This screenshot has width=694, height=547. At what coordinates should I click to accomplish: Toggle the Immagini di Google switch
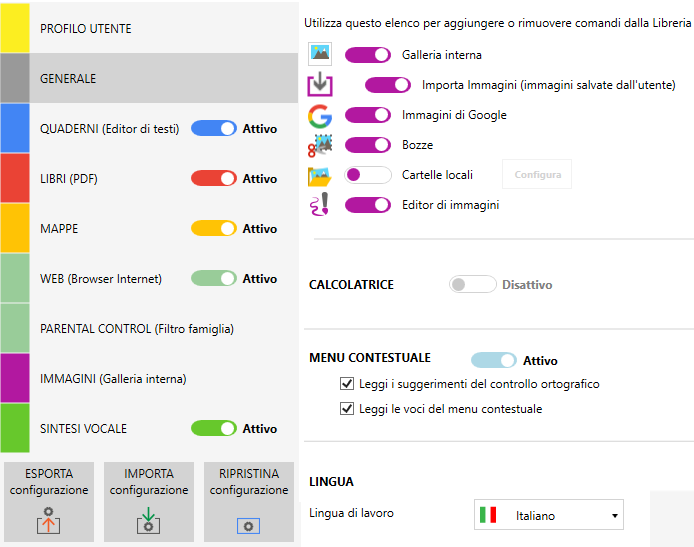[x=368, y=115]
